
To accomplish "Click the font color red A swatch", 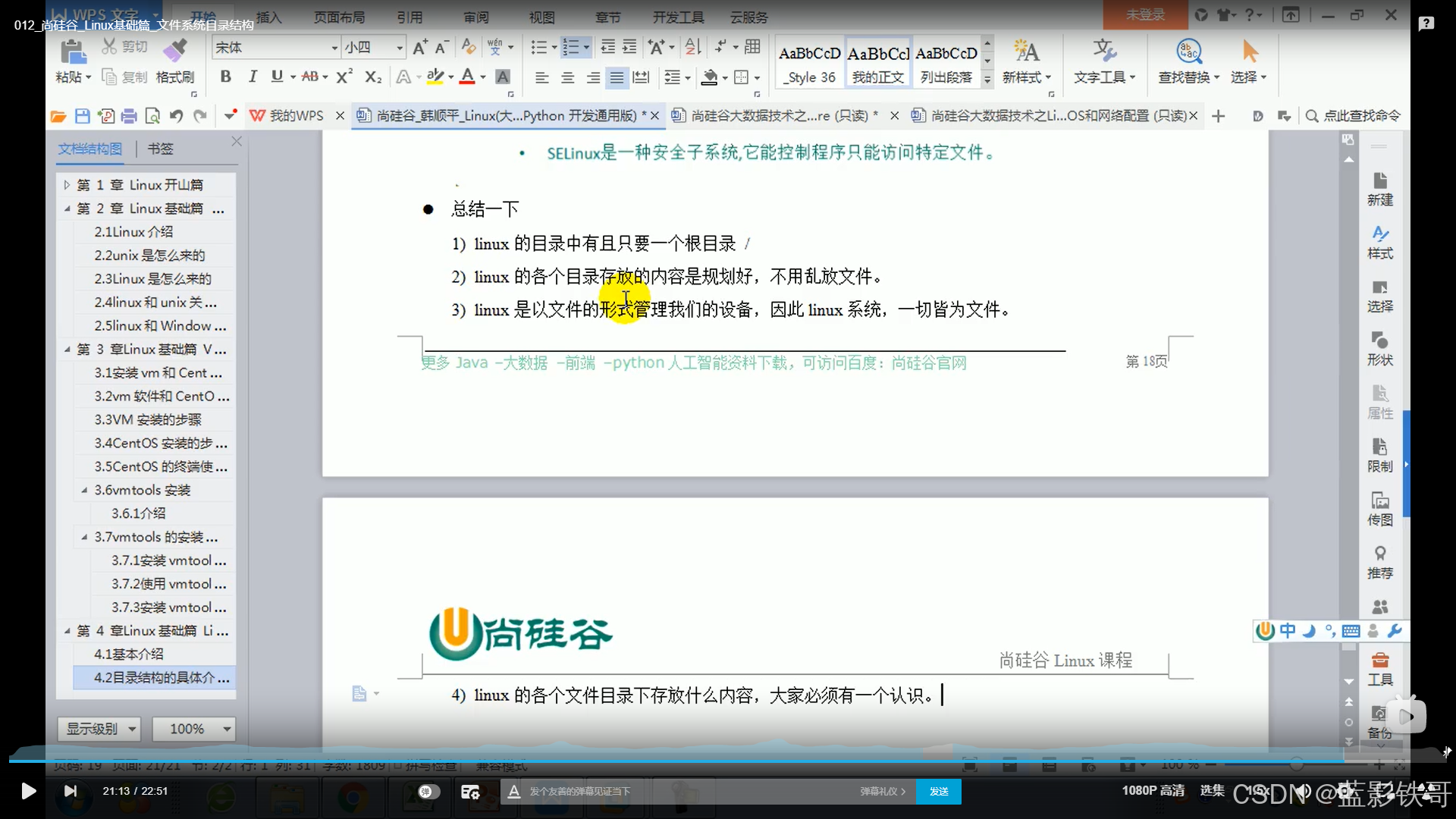I will point(467,77).
